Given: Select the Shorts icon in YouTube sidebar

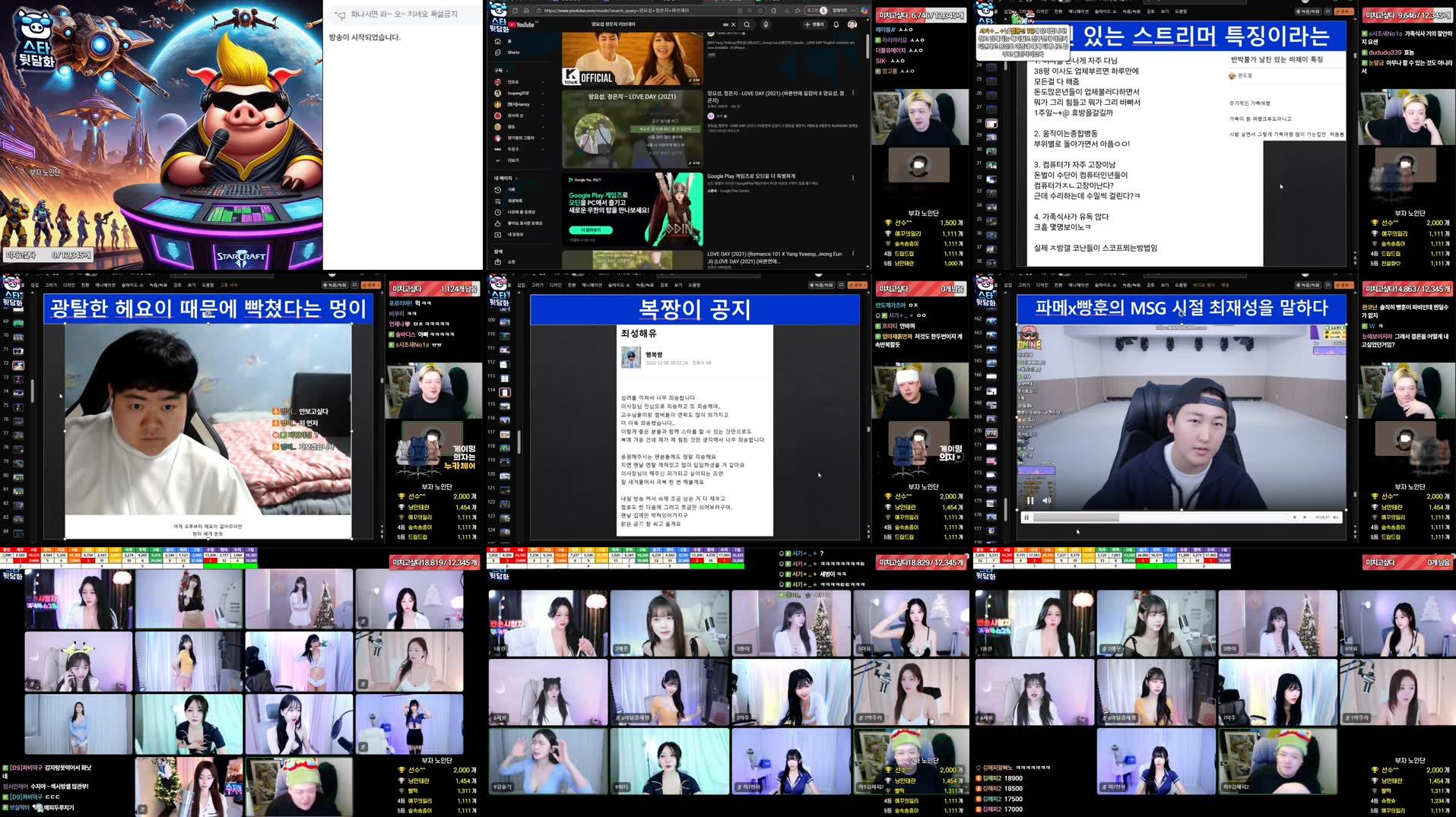Looking at the screenshot, I should [496, 52].
